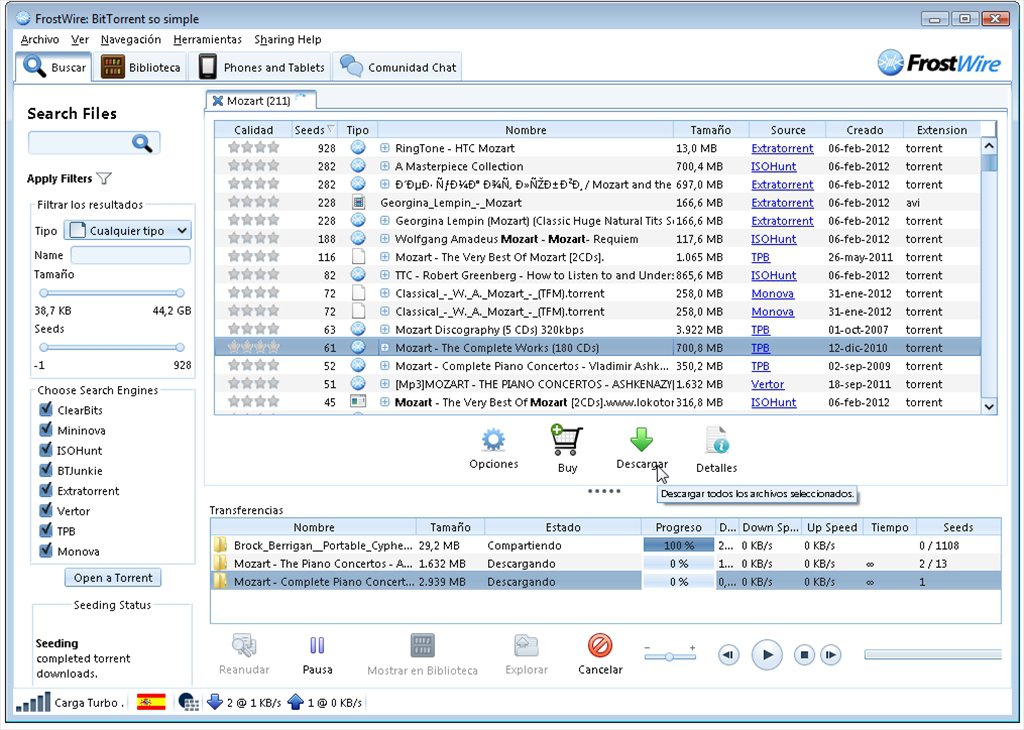Open the Herramientas menu
Image resolution: width=1024 pixels, height=730 pixels.
[207, 39]
